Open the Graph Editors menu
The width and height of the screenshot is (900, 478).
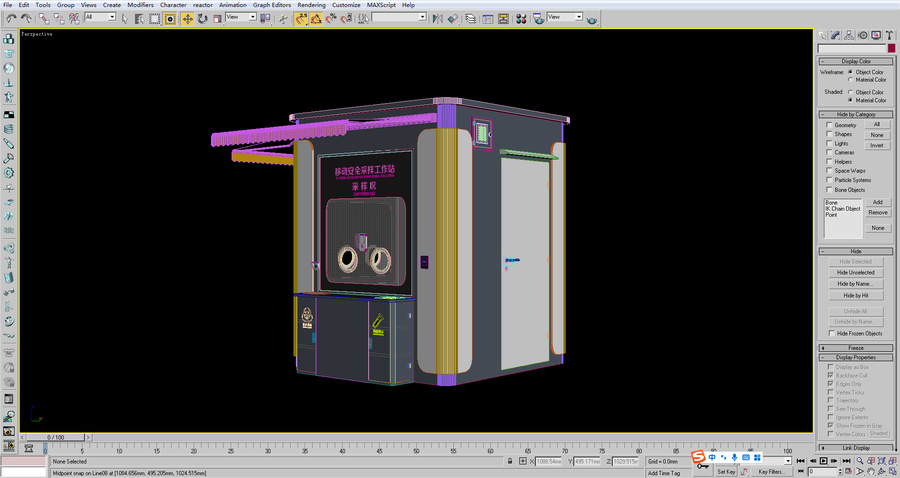pyautogui.click(x=271, y=5)
